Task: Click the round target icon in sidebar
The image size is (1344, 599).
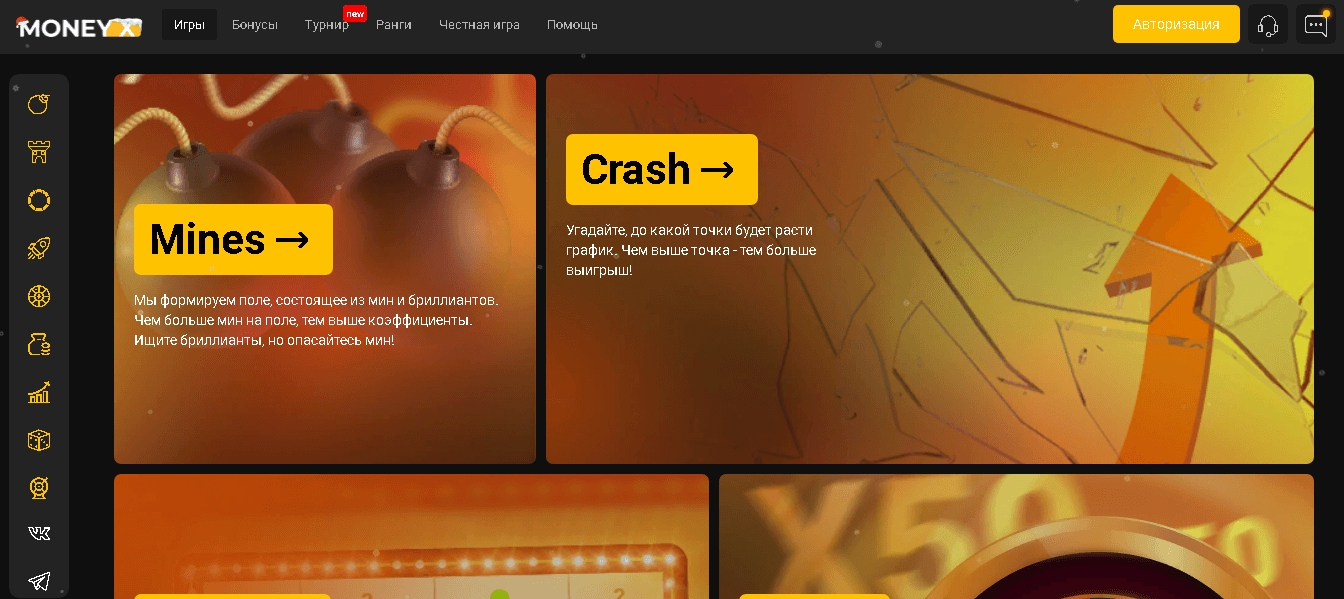Action: click(39, 489)
